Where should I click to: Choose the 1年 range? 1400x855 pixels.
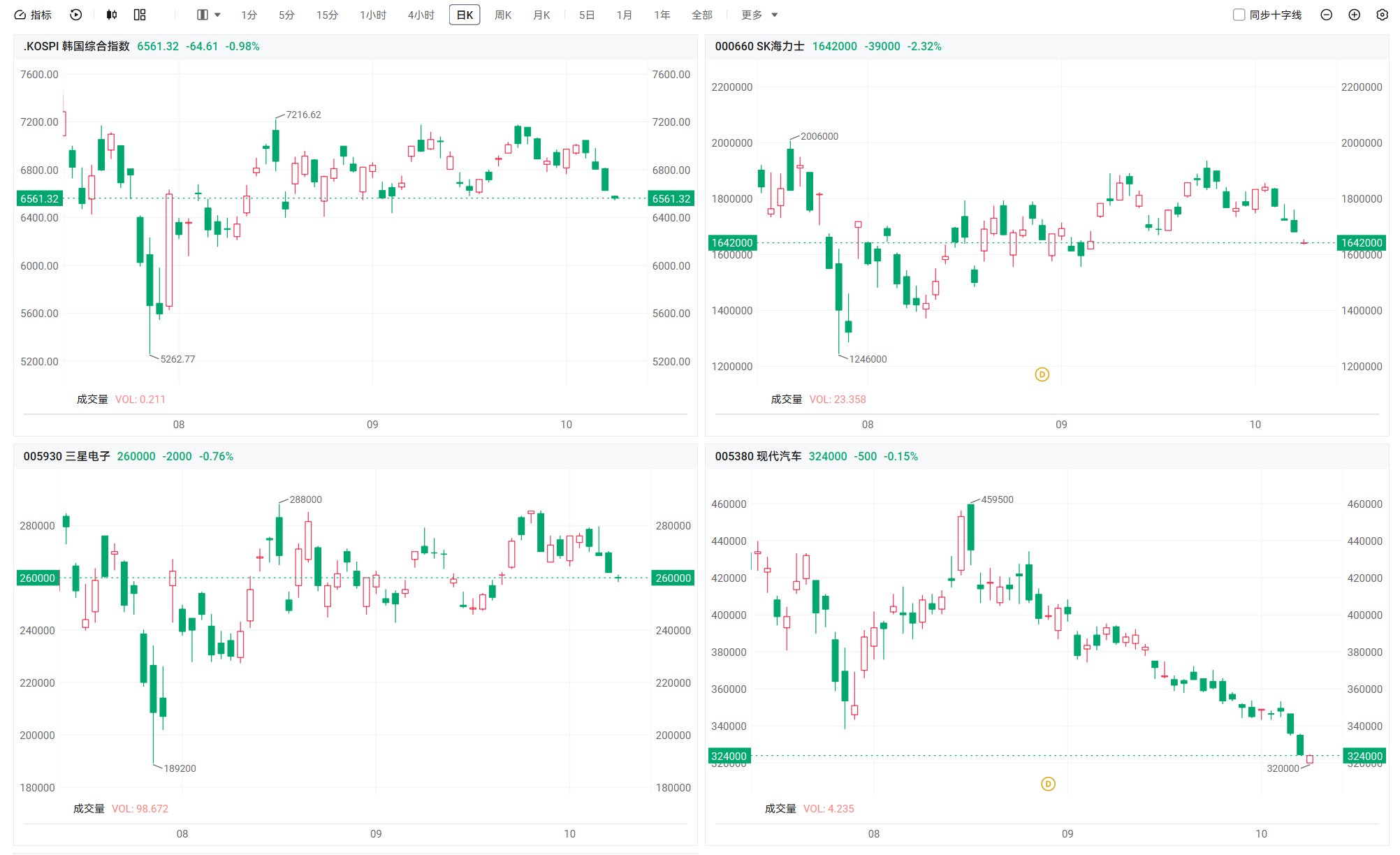pyautogui.click(x=662, y=15)
